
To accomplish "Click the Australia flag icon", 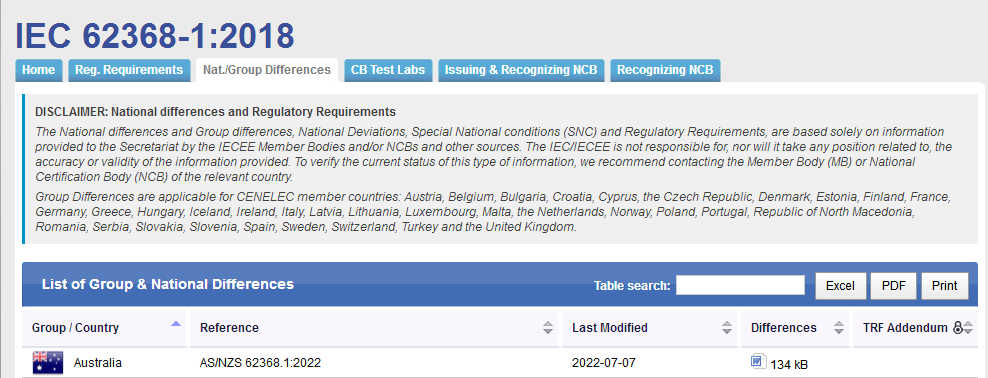I will pos(48,363).
